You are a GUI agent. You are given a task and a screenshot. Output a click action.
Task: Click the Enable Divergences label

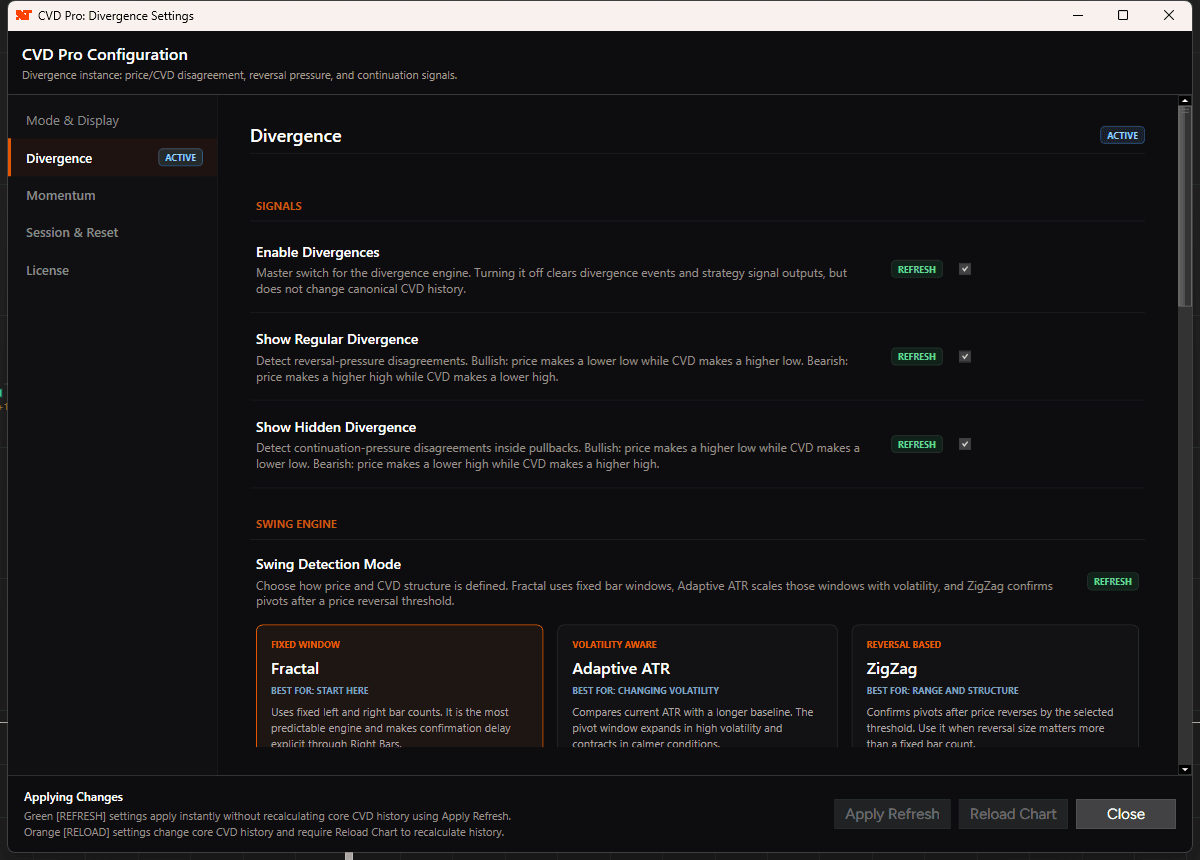(318, 252)
